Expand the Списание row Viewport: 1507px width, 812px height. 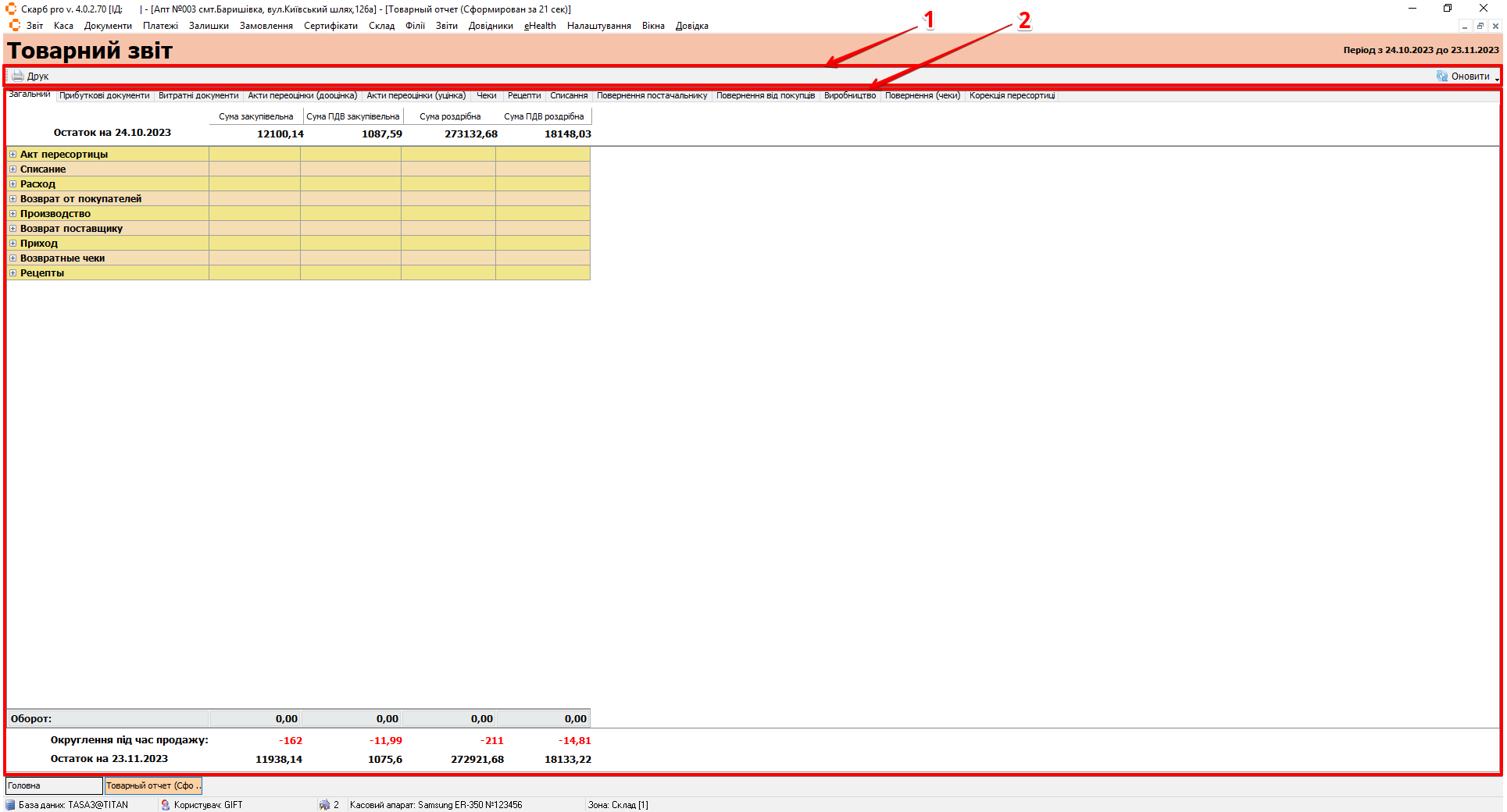pyautogui.click(x=12, y=169)
